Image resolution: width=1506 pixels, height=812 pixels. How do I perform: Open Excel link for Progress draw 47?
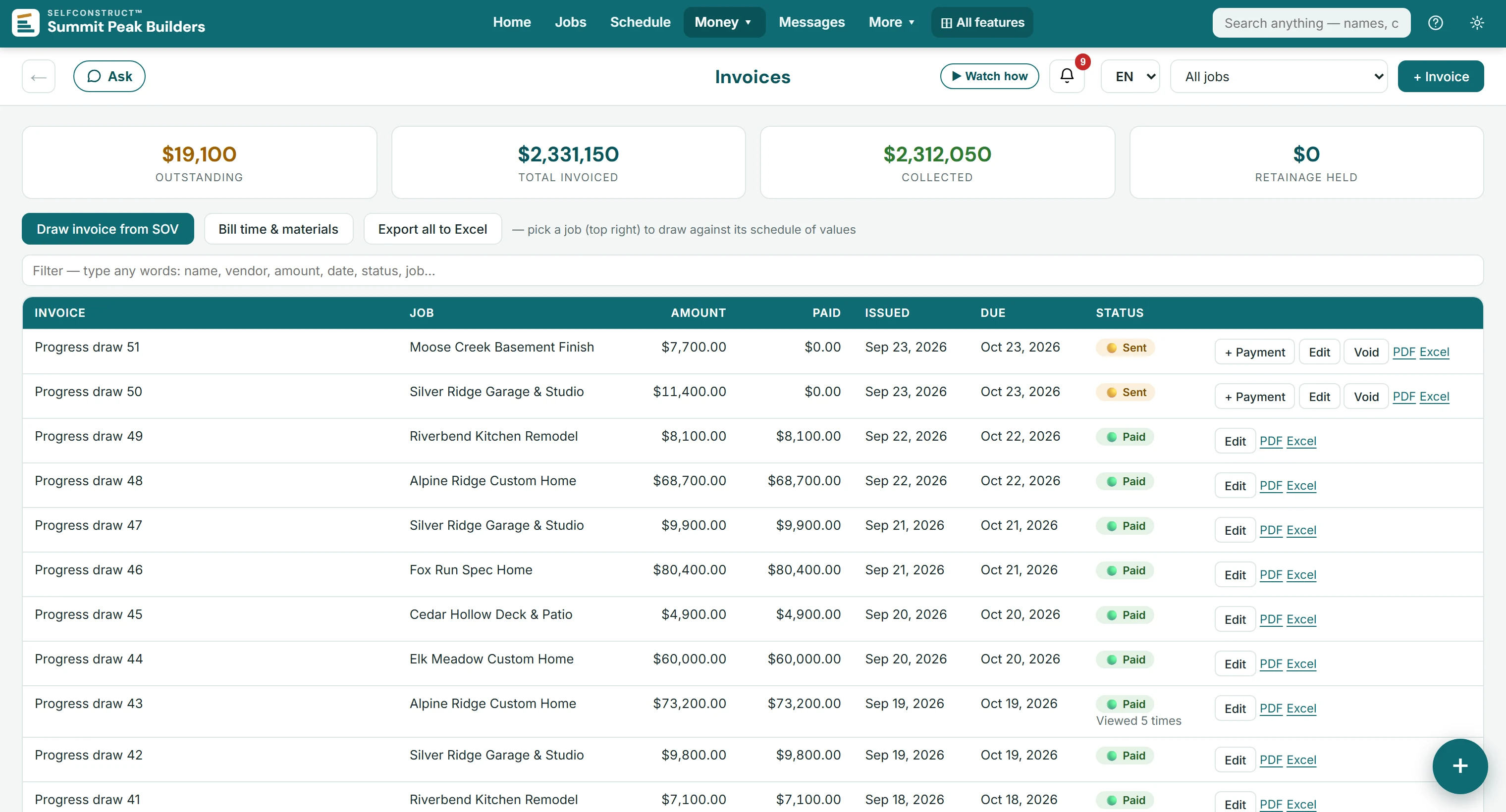coord(1301,530)
